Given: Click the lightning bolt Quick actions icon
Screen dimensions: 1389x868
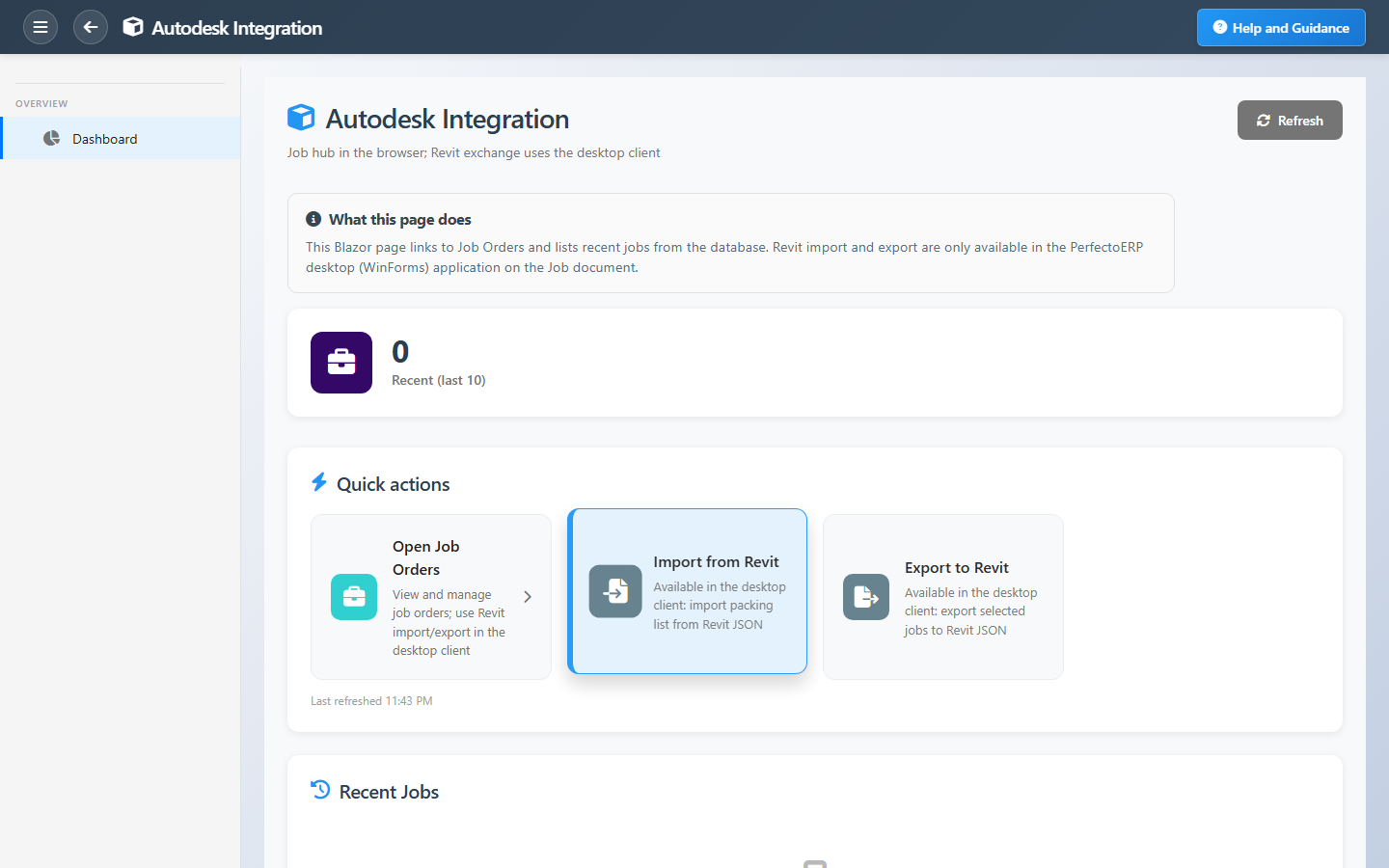Looking at the screenshot, I should pyautogui.click(x=319, y=482).
